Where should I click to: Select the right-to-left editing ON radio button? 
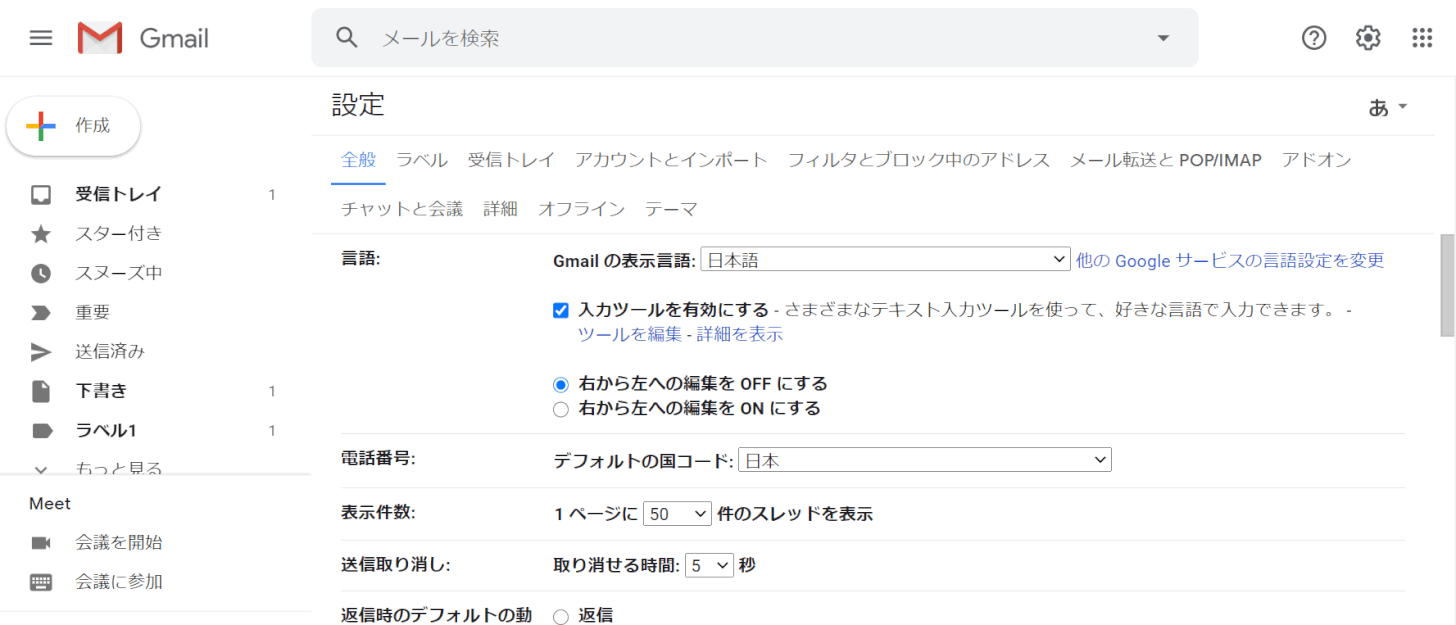click(560, 408)
